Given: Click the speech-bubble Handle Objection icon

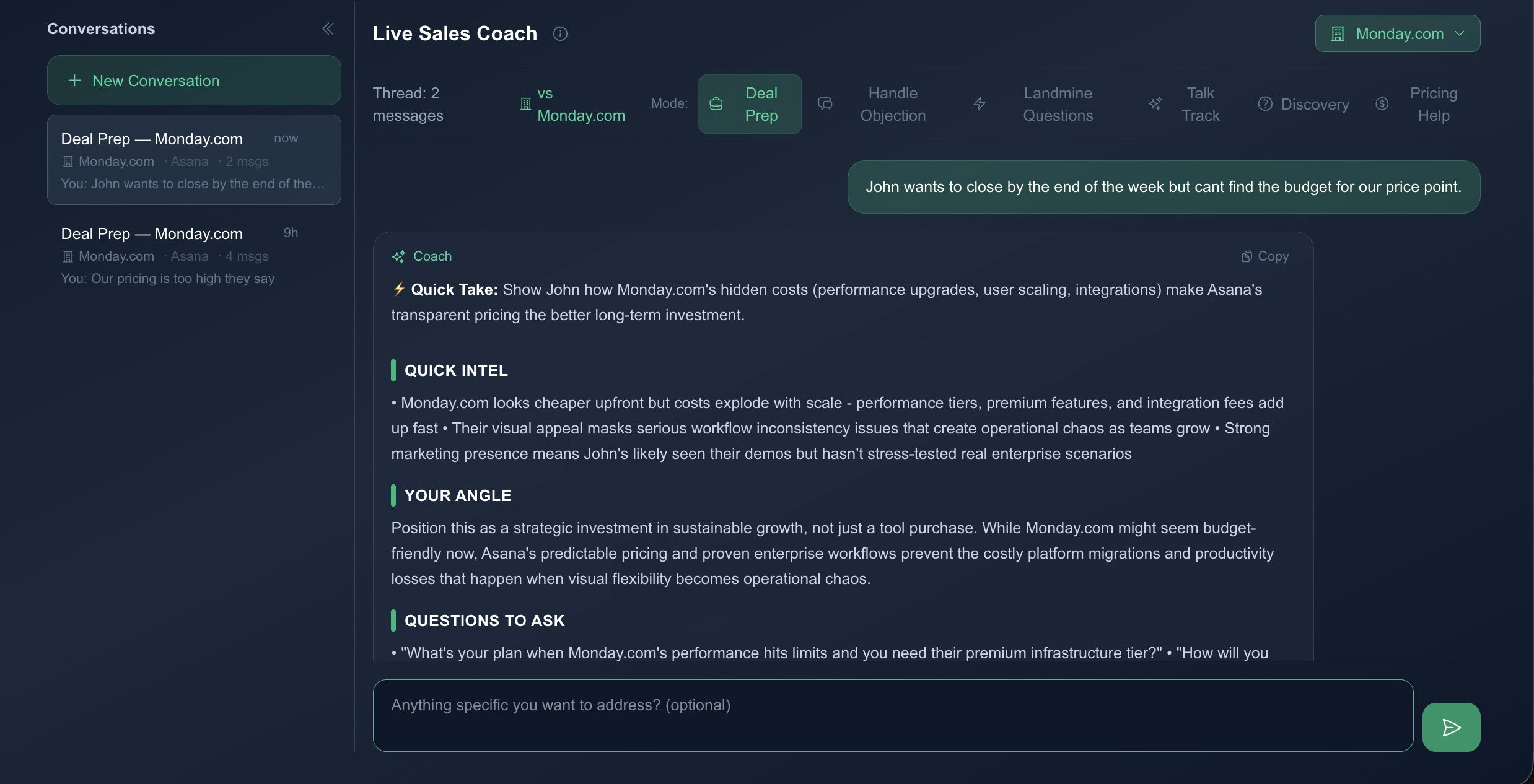Looking at the screenshot, I should 826,104.
